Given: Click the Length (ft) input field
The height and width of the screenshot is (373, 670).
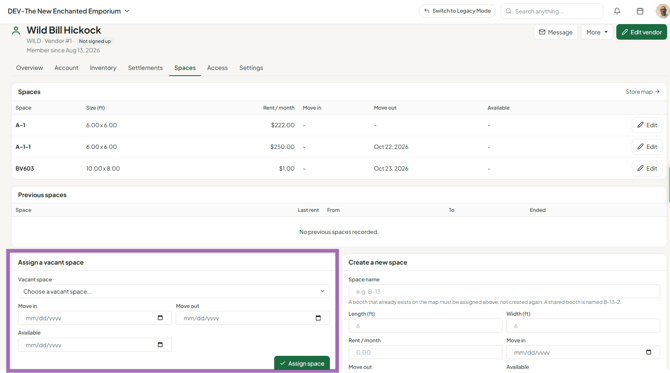Looking at the screenshot, I should pos(425,326).
